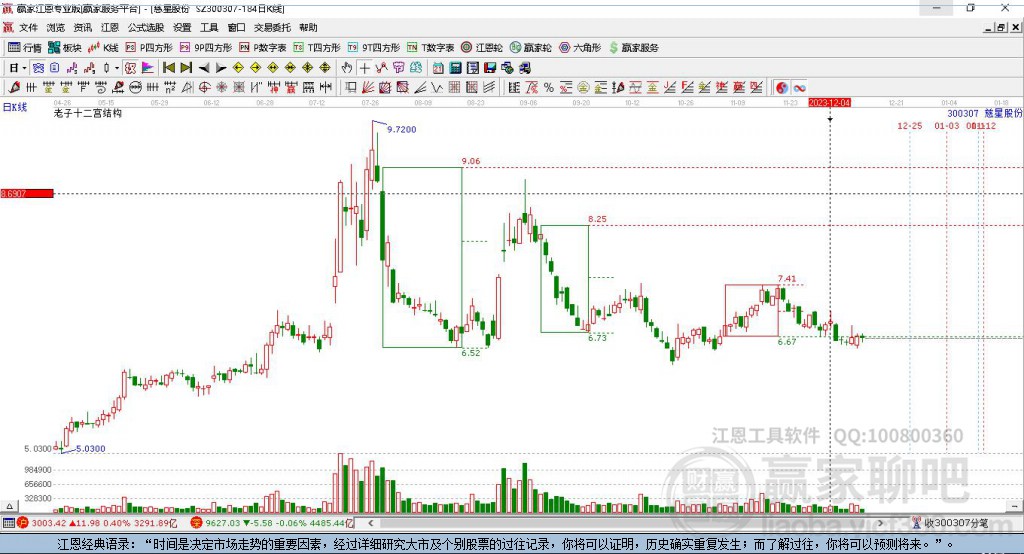
Task: Click the save floppy disk icon
Action: 490,68
